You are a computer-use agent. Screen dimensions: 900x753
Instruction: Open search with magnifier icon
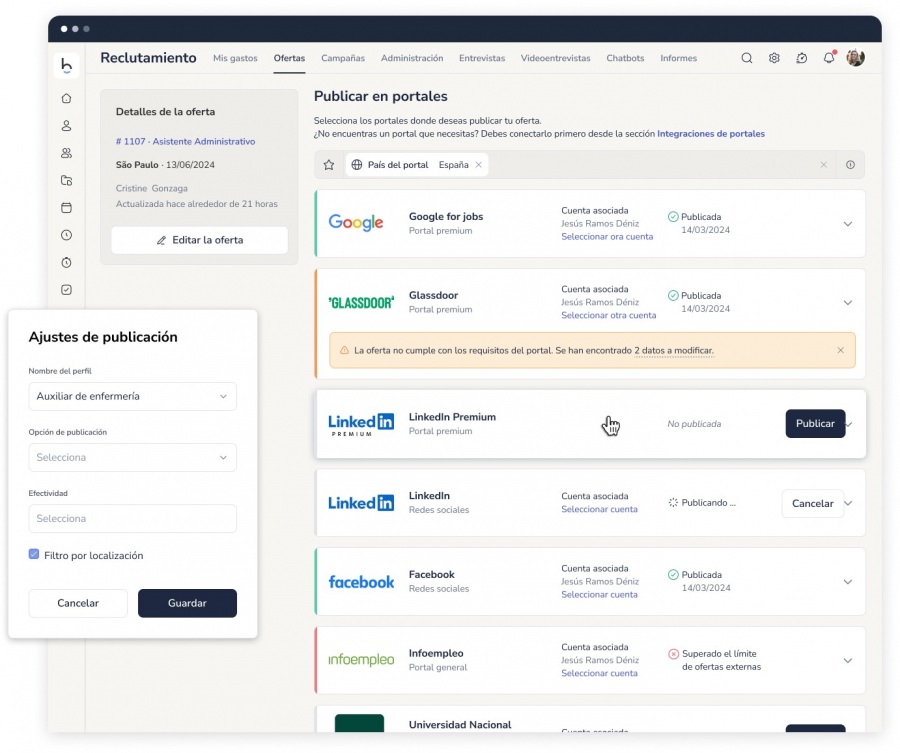[x=746, y=58]
